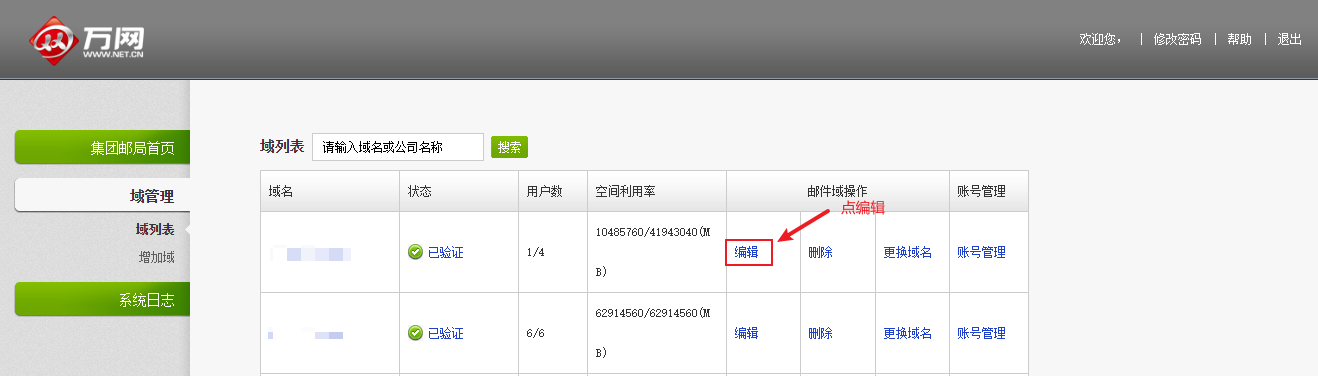This screenshot has width=1318, height=376.
Task: Click first row green verified checkmark icon
Action: point(415,252)
